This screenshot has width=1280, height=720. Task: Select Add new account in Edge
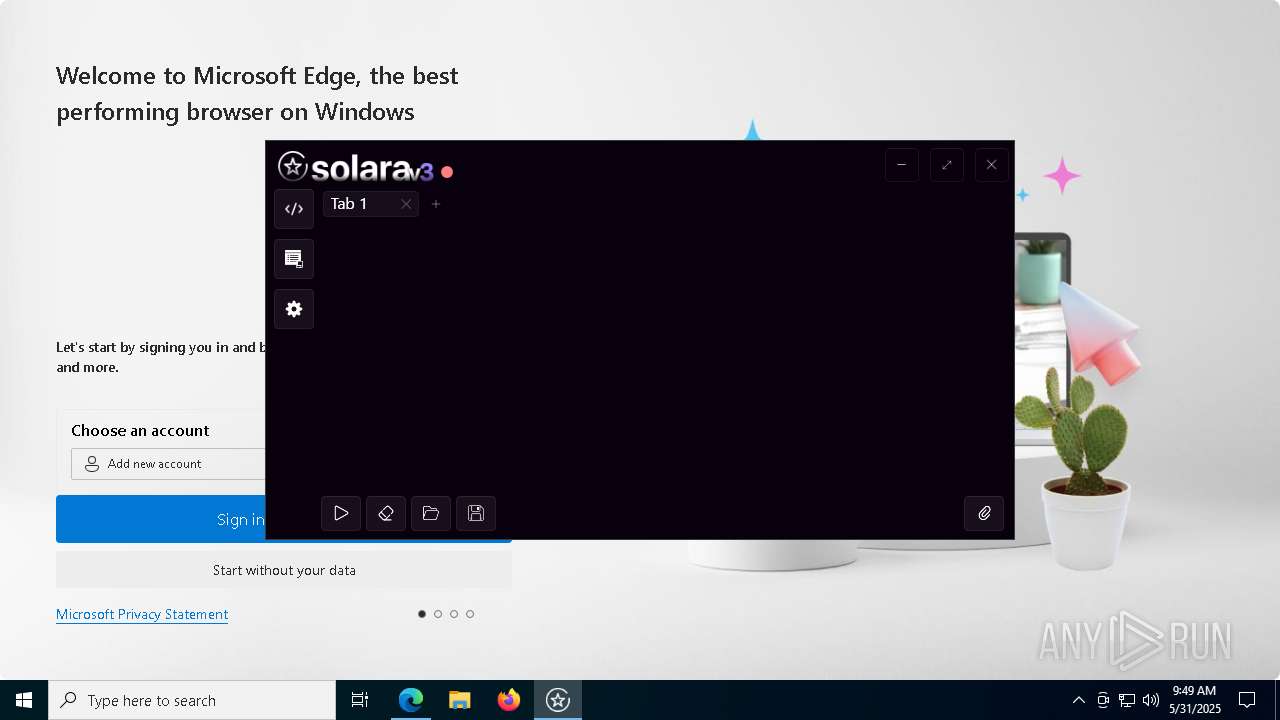(168, 464)
